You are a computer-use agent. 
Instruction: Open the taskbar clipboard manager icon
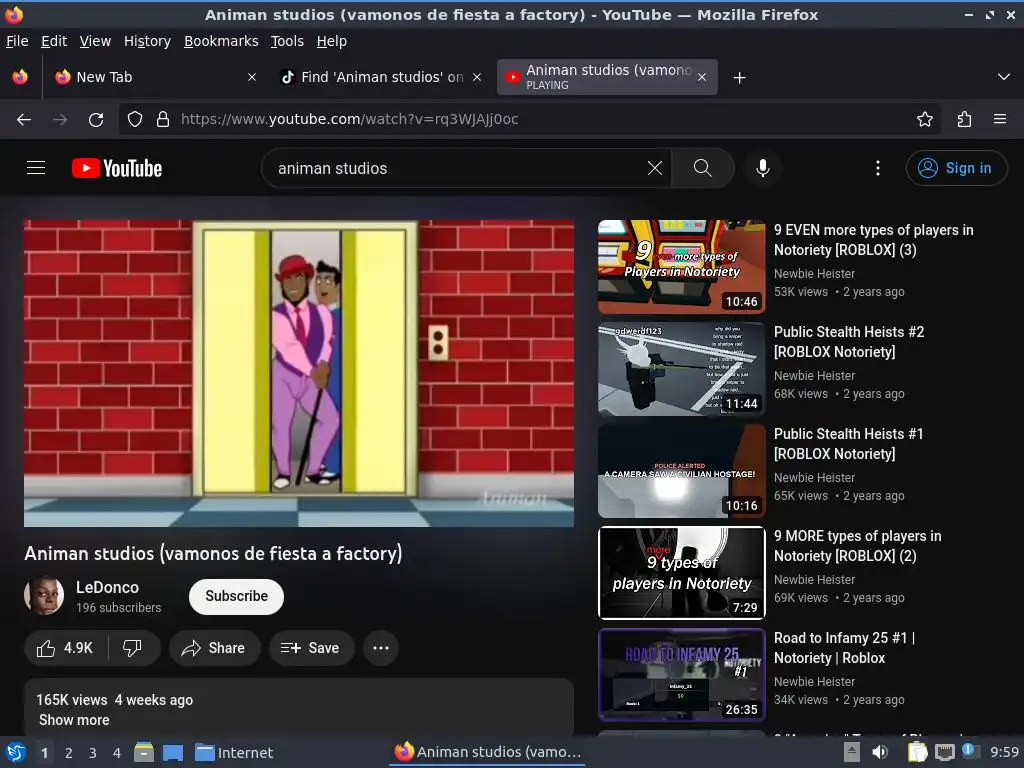point(918,752)
